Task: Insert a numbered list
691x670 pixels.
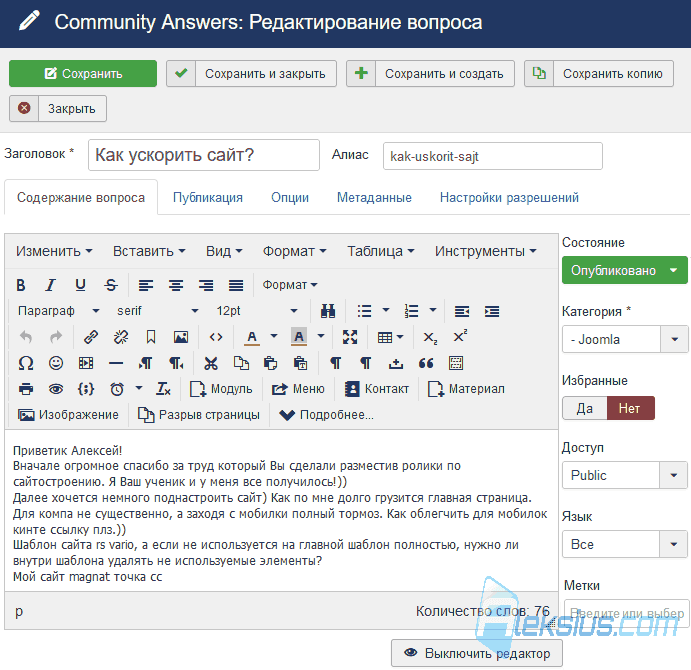Action: pyautogui.click(x=411, y=311)
